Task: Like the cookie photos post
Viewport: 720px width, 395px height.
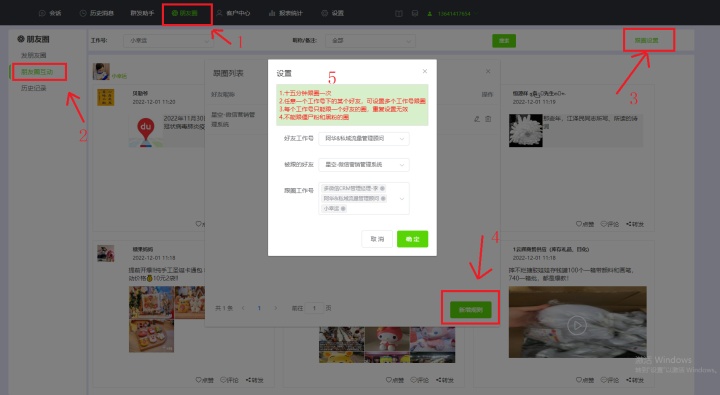Action: [x=205, y=380]
